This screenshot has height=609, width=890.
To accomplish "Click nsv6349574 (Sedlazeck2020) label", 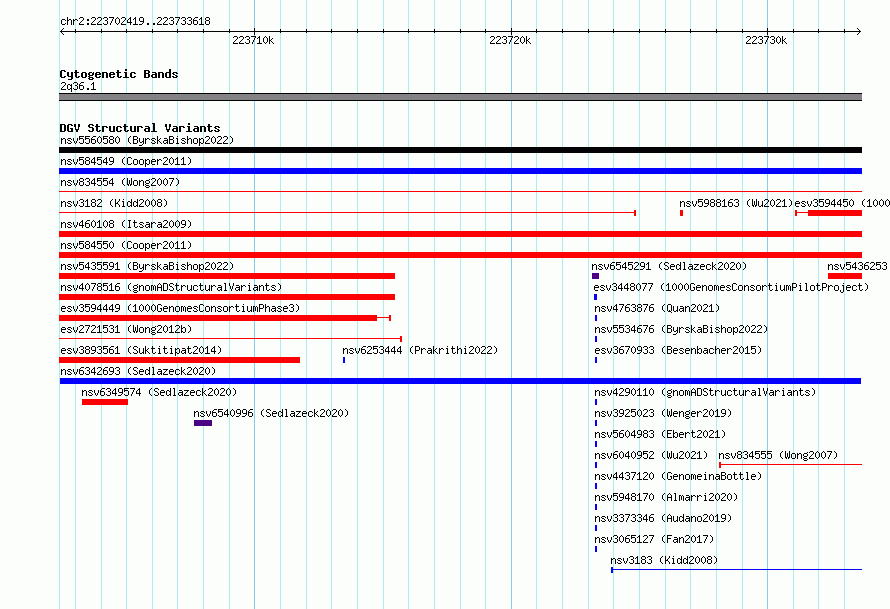I will pyautogui.click(x=159, y=392).
